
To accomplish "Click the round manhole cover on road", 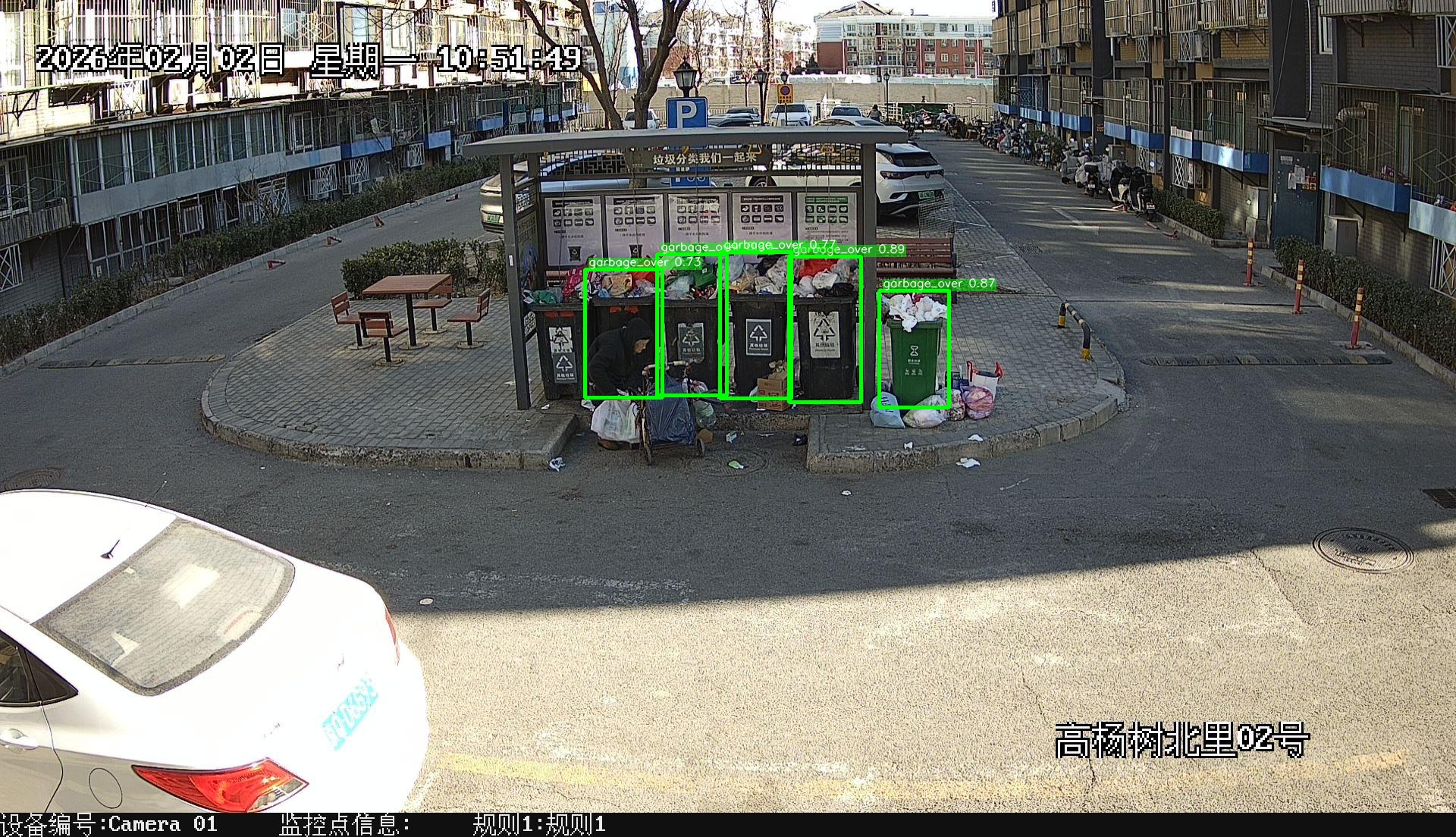I will point(1363,549).
